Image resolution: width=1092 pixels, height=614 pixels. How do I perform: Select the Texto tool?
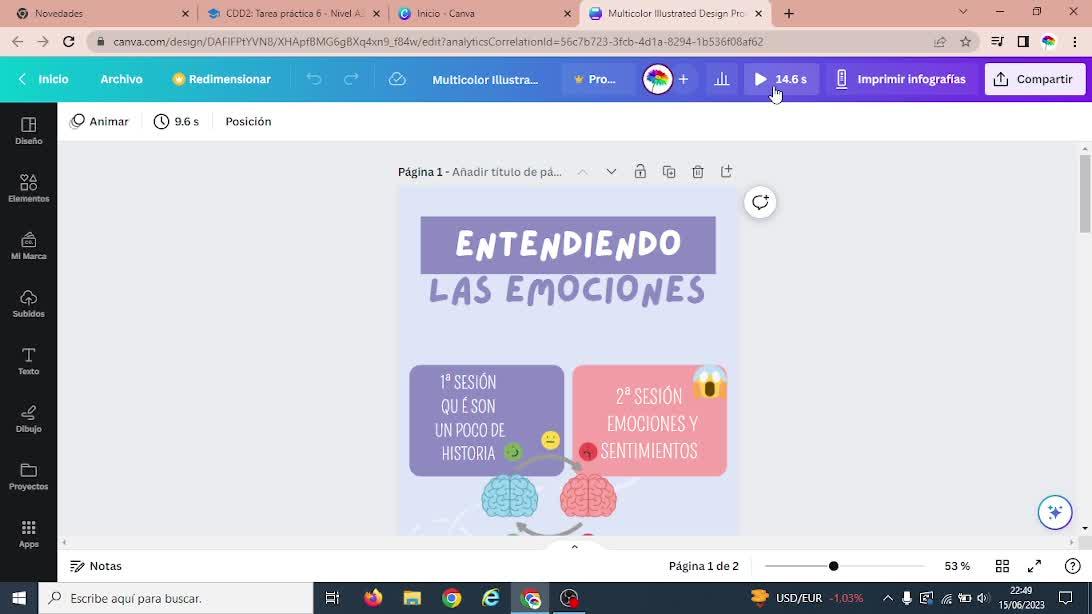click(x=29, y=361)
